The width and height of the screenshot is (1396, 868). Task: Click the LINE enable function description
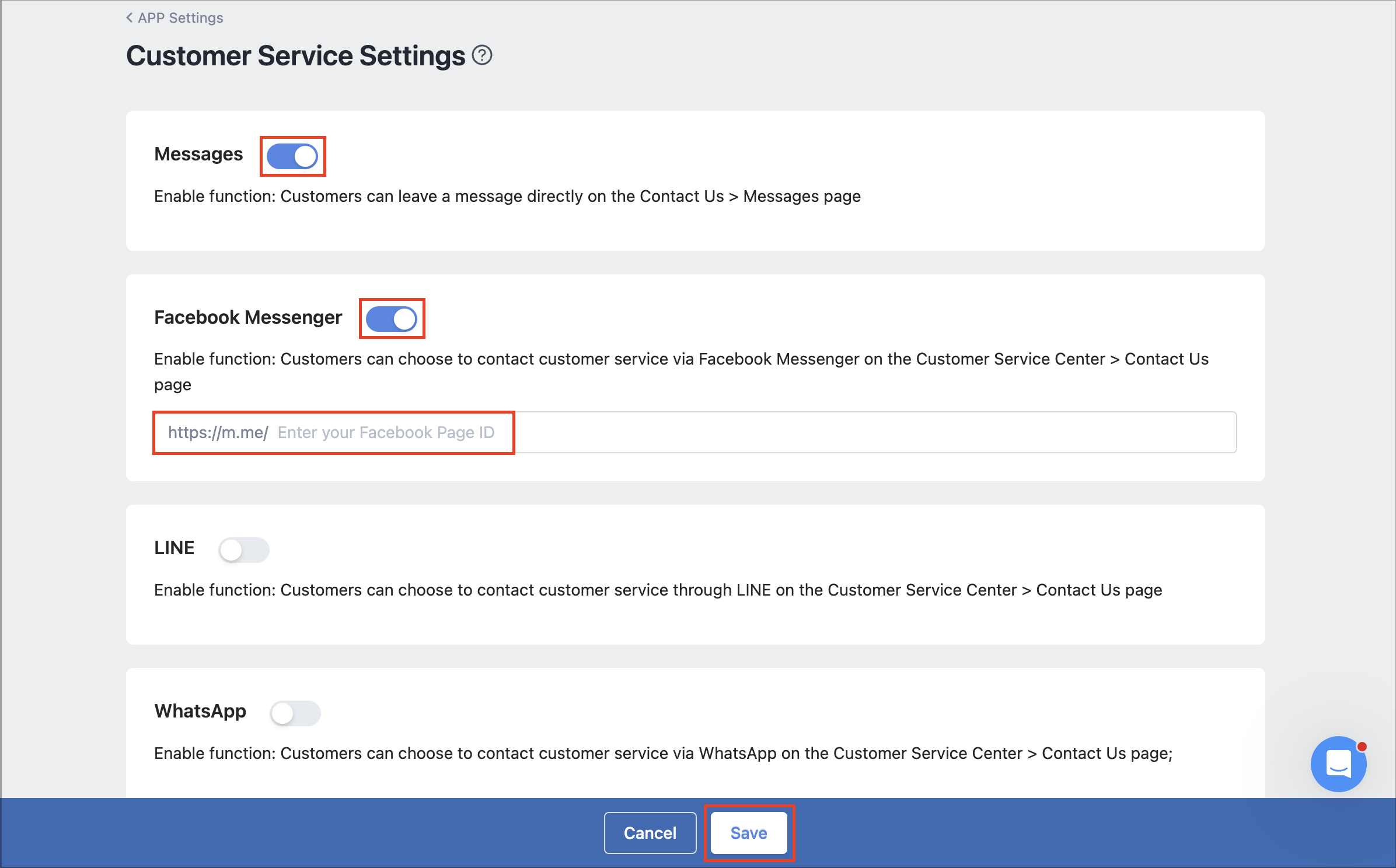[x=658, y=590]
